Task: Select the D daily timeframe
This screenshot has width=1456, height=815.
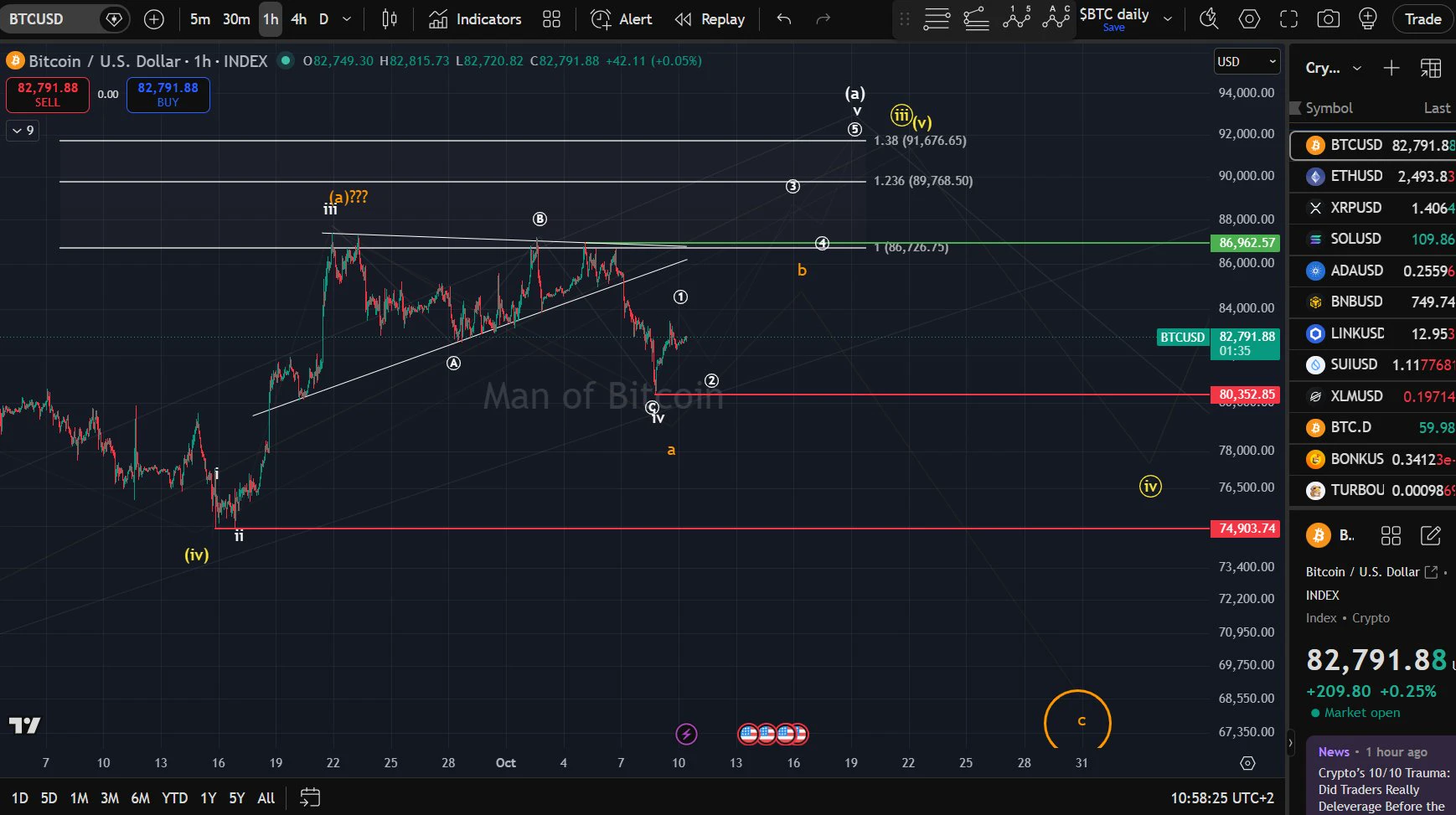Action: (323, 19)
